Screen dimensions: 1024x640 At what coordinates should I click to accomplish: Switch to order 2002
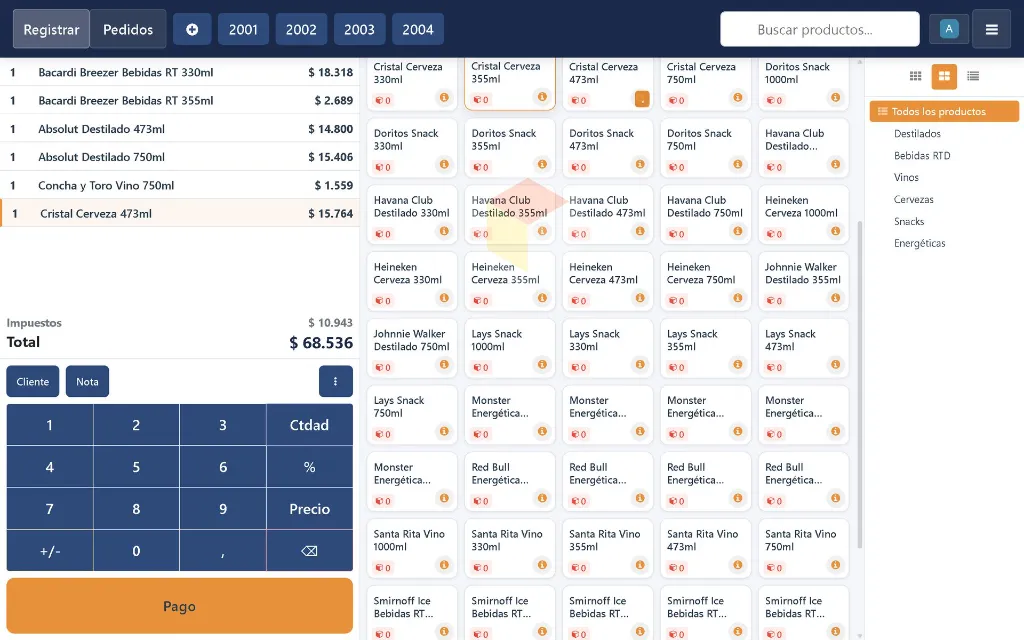301,29
